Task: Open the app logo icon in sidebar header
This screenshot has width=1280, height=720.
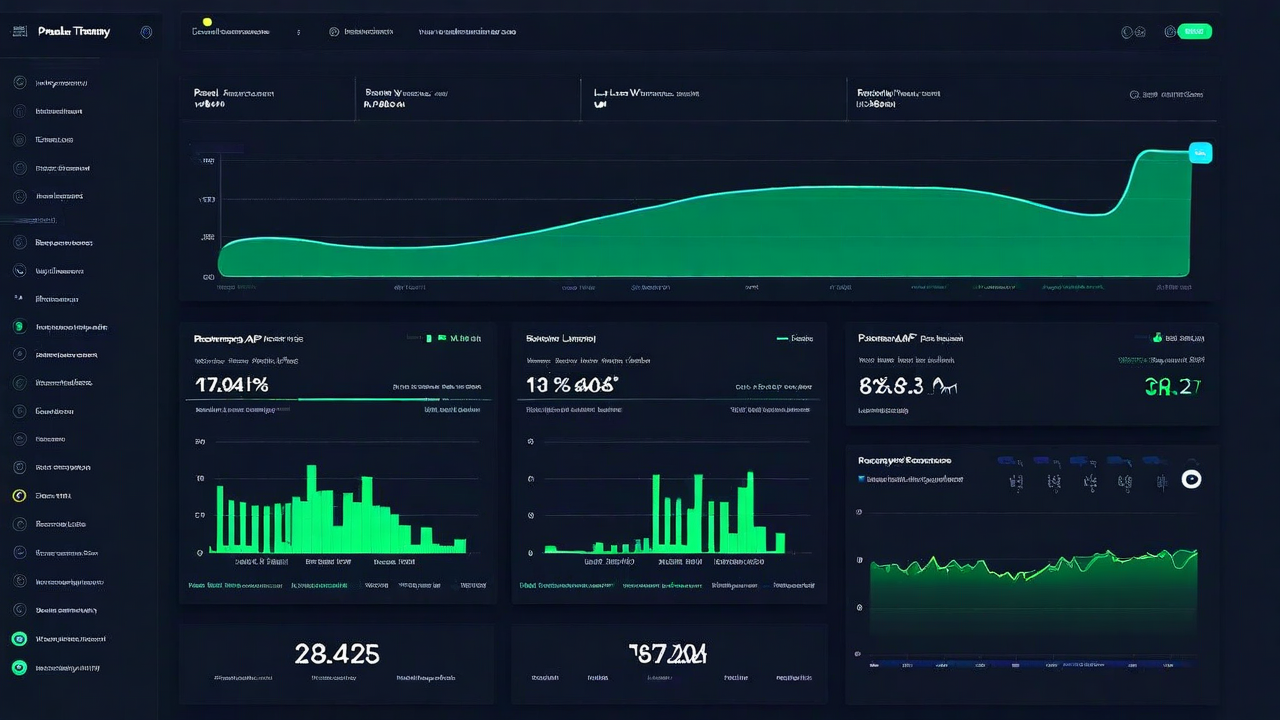Action: 20,31
